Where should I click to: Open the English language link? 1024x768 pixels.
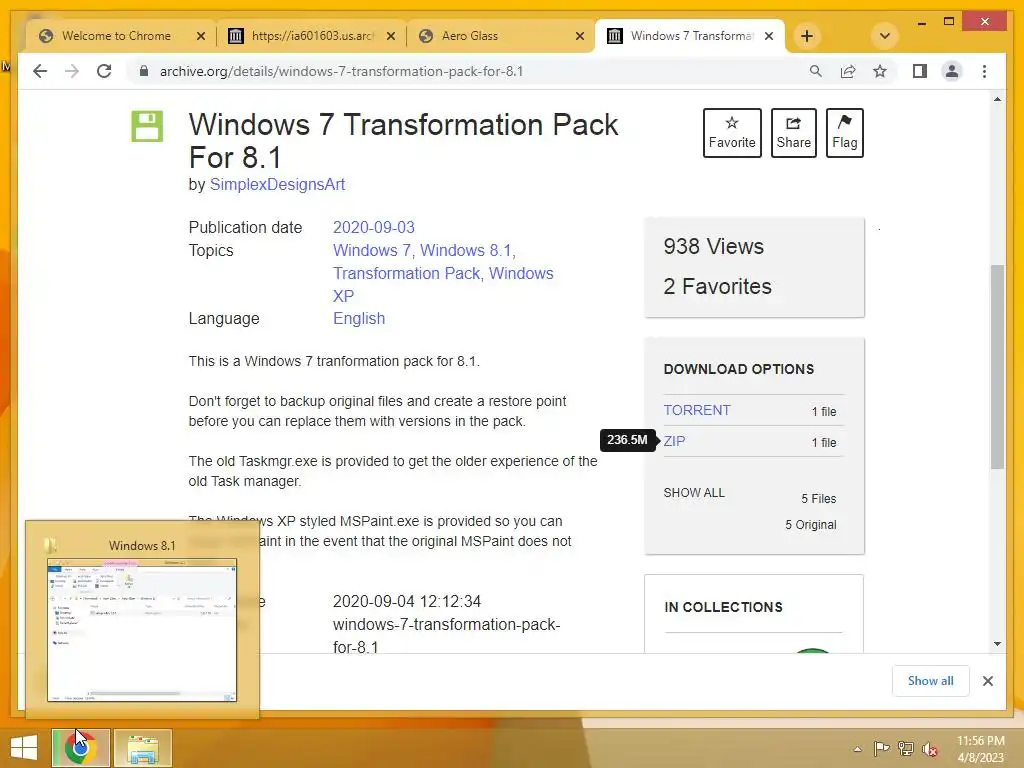coord(359,318)
